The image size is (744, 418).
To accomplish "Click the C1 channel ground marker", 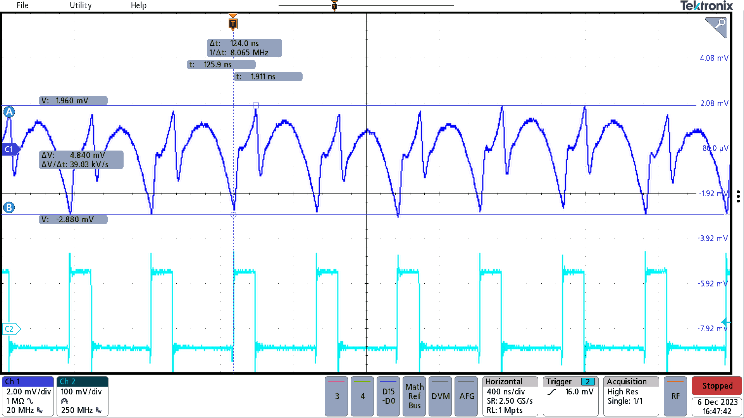I will pyautogui.click(x=9, y=149).
